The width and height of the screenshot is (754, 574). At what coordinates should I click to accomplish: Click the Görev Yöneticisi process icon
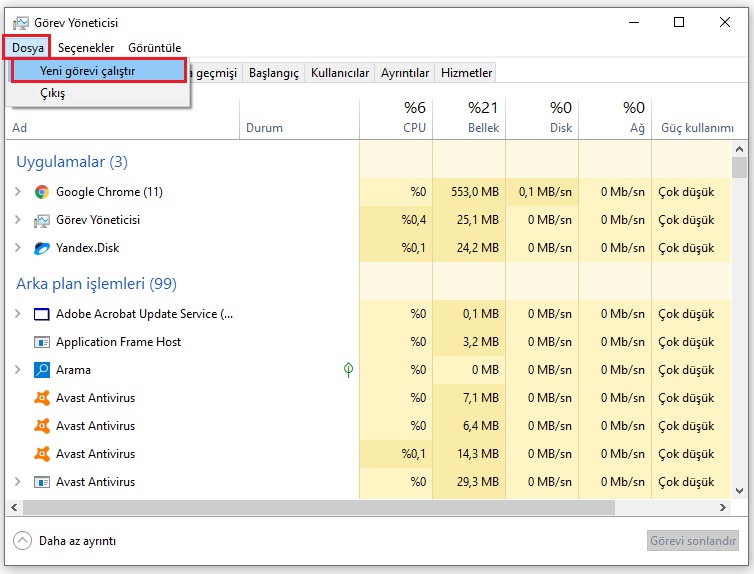tap(42, 220)
